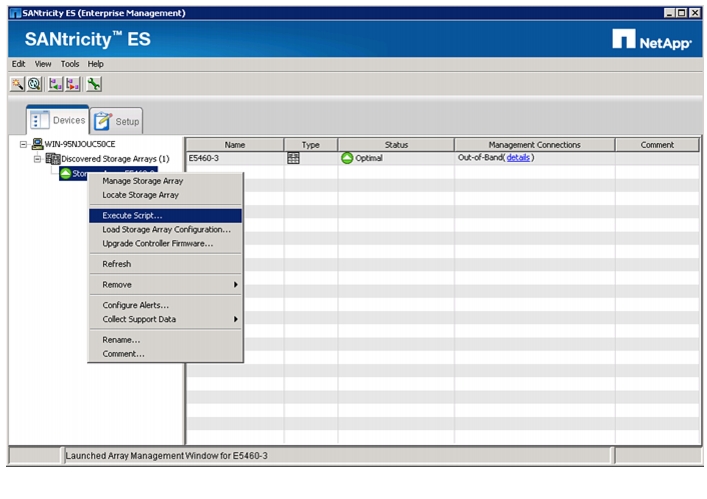The image size is (707, 499).
Task: Switch to the Devices tab
Action: click(x=58, y=120)
